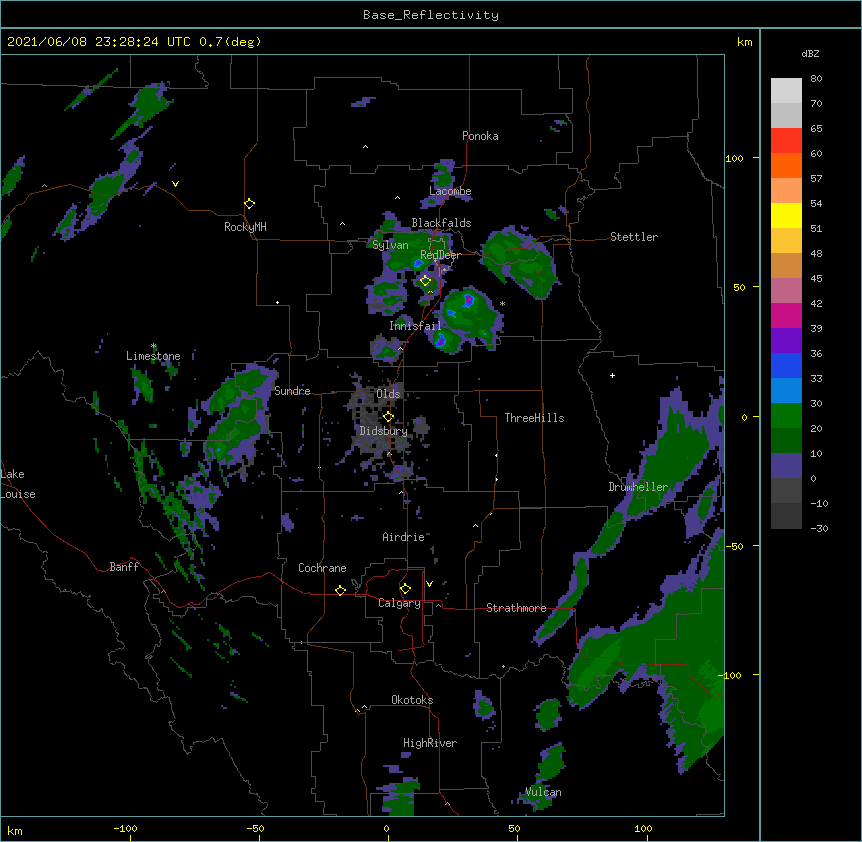
Task: Click the dBZ legend heading
Action: [x=810, y=53]
